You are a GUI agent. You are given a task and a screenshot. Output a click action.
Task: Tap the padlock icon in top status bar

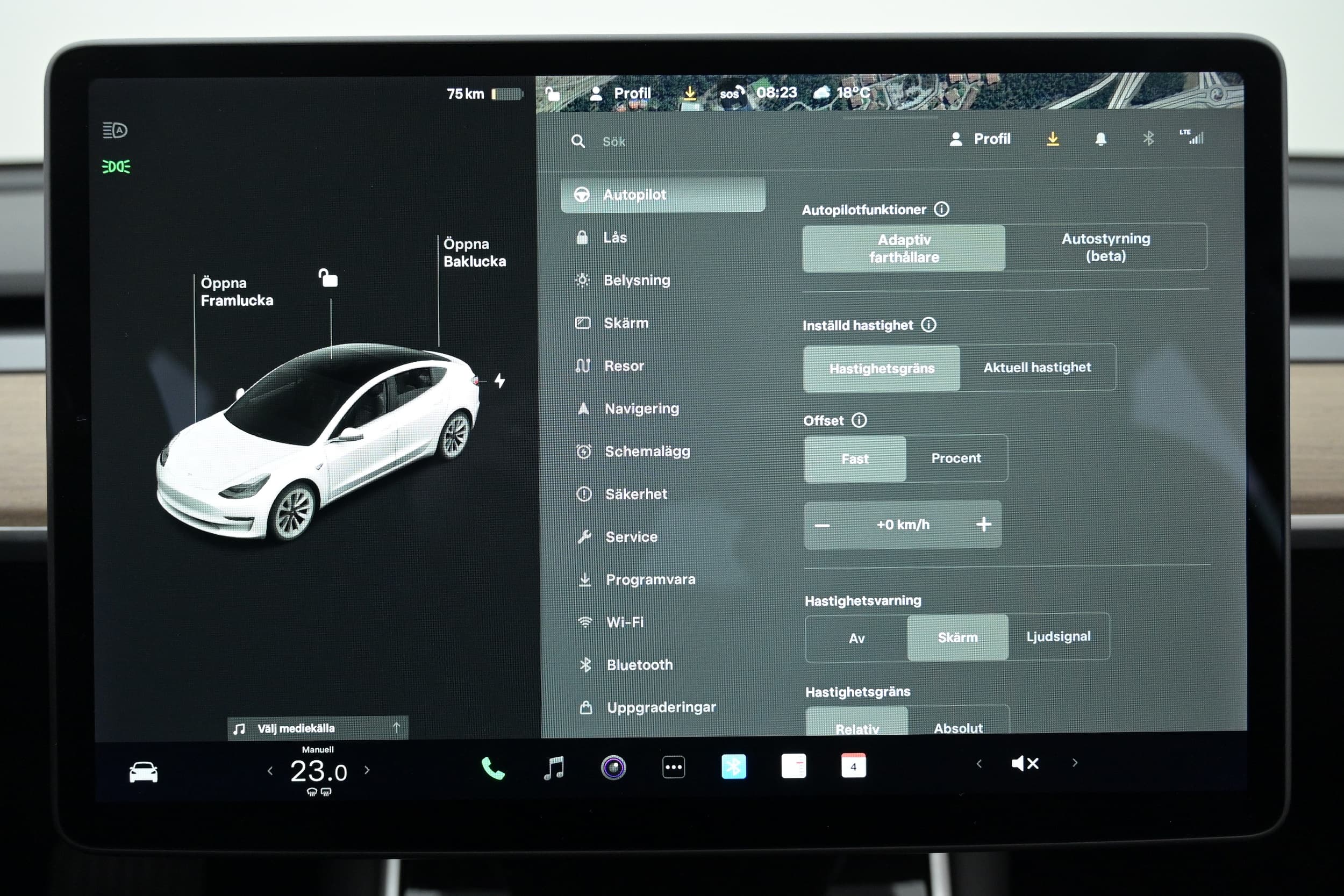click(x=552, y=93)
